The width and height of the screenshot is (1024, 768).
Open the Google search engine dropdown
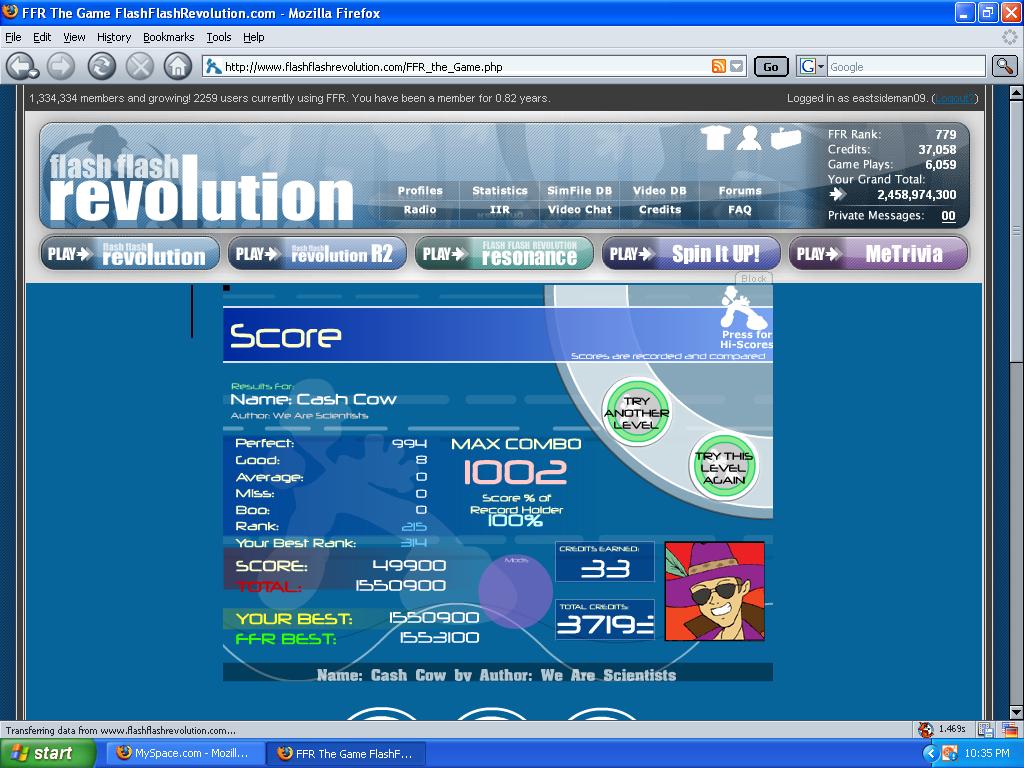[x=812, y=66]
